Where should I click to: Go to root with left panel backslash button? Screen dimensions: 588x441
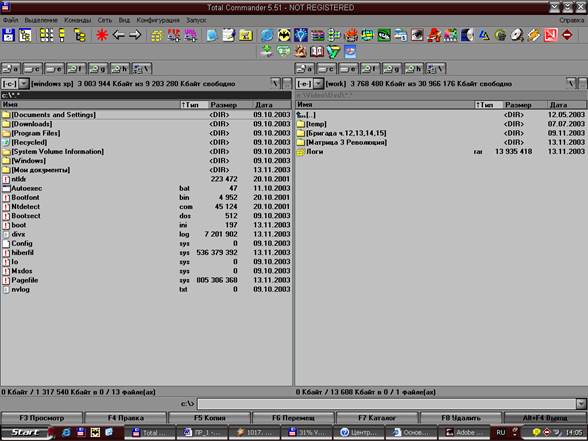tap(275, 84)
